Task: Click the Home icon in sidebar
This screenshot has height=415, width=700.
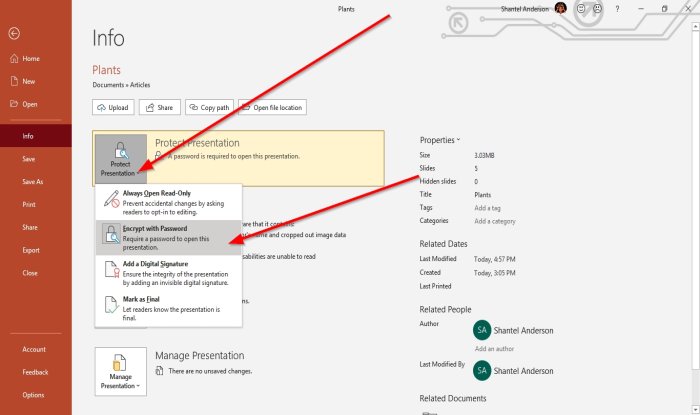Action: click(x=14, y=58)
